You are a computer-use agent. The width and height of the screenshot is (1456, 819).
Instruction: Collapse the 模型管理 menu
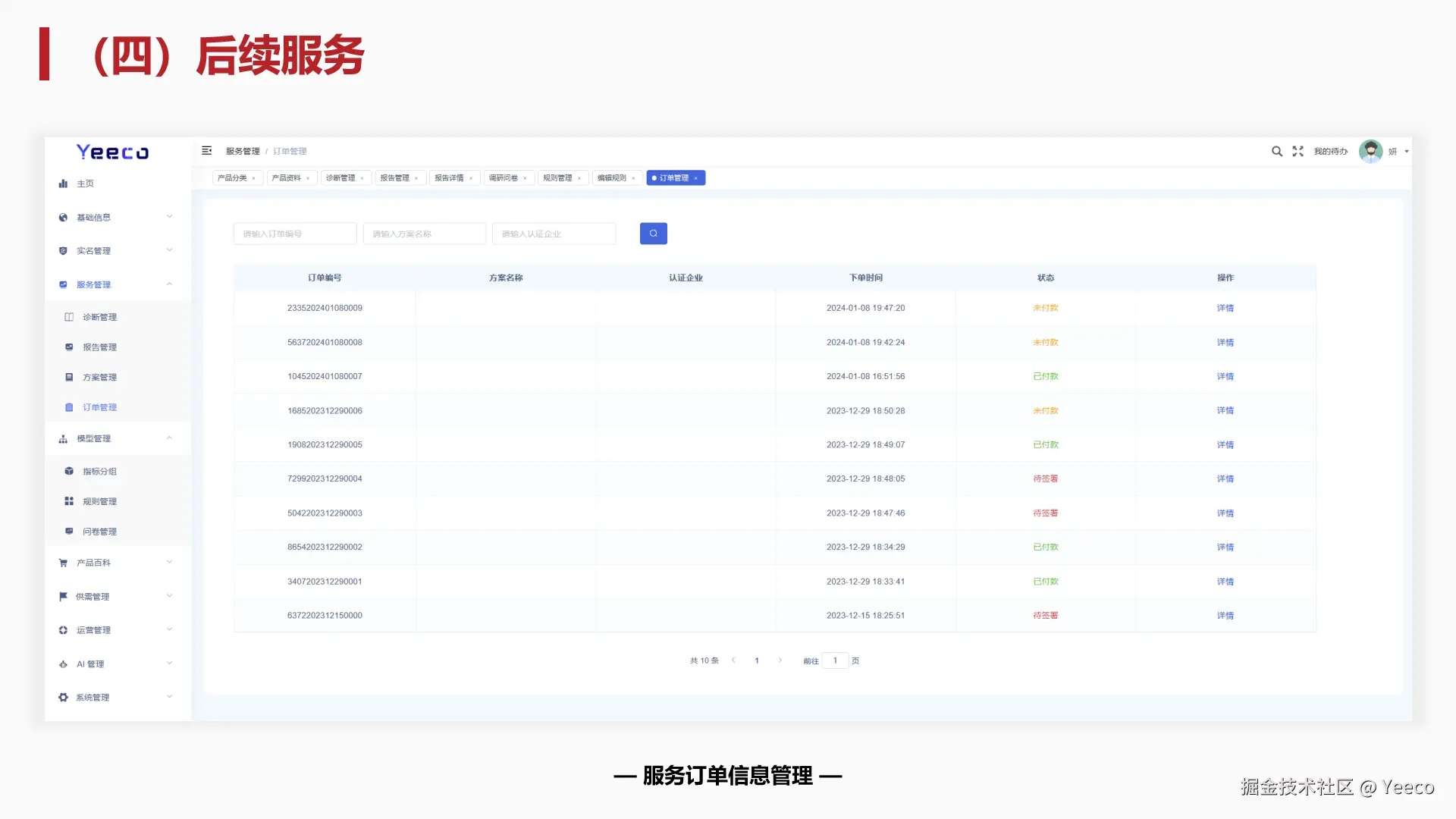[93, 438]
